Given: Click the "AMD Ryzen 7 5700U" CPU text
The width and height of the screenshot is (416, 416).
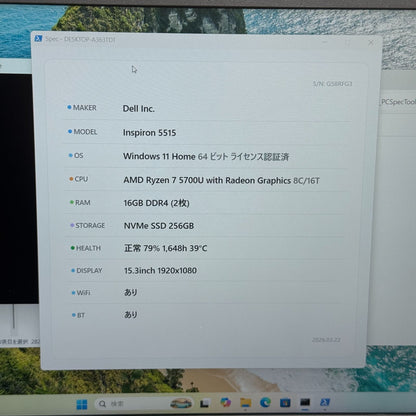Looking at the screenshot, I should pos(163,180).
